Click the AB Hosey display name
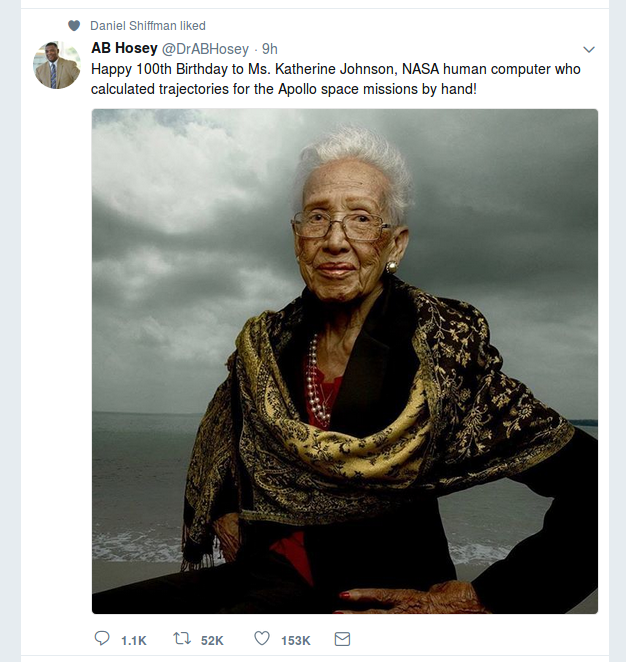 pos(125,49)
